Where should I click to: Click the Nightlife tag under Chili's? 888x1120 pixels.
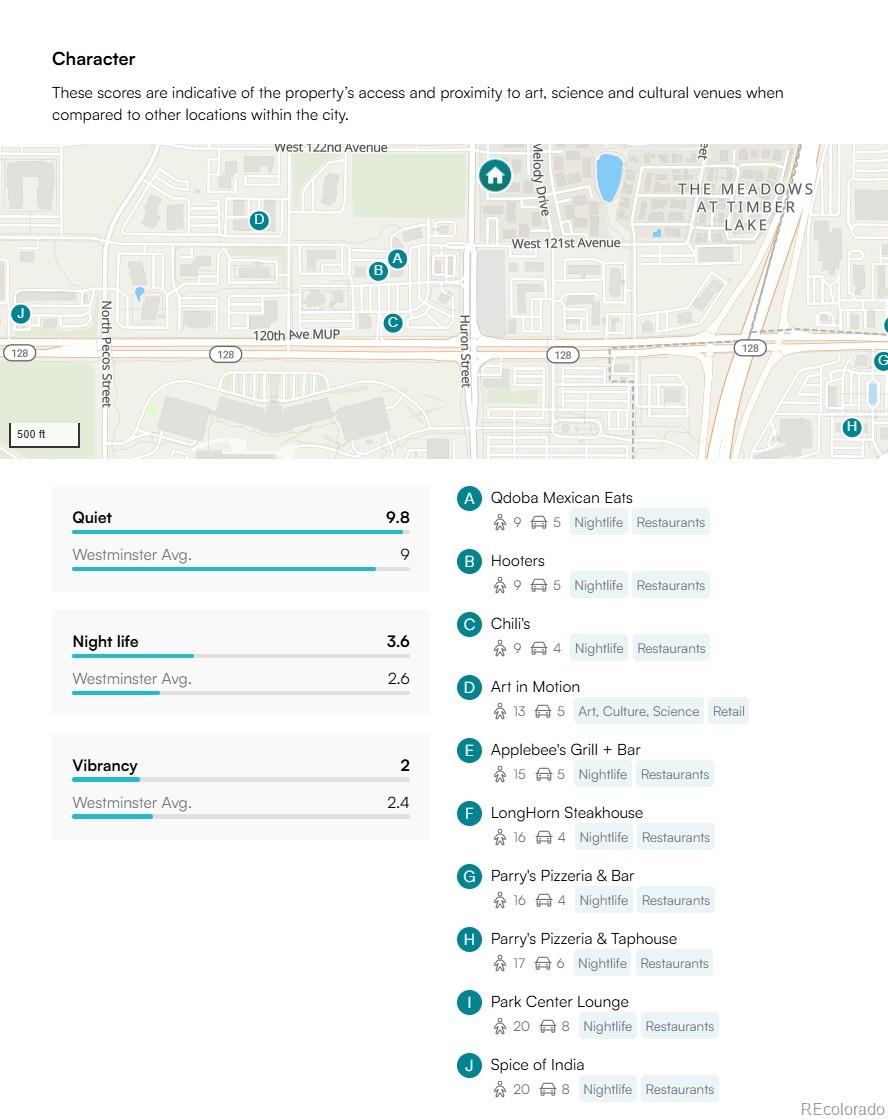[599, 649]
